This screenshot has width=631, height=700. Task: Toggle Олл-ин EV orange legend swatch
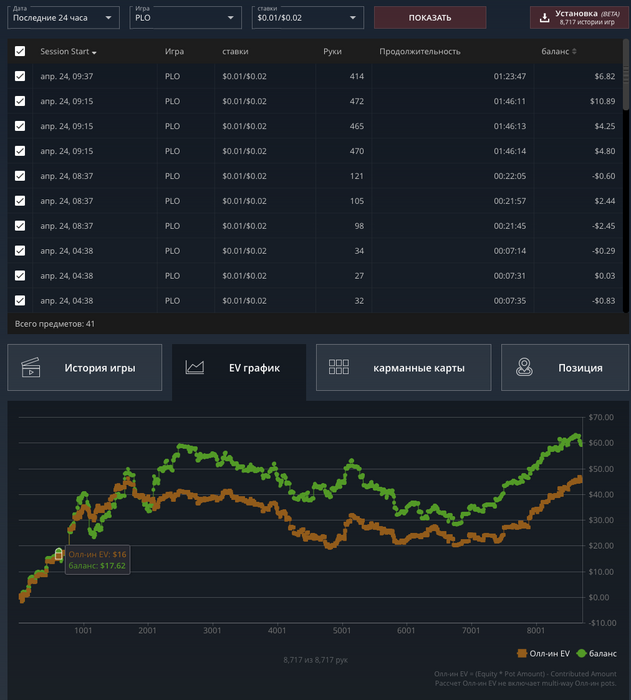click(x=522, y=654)
